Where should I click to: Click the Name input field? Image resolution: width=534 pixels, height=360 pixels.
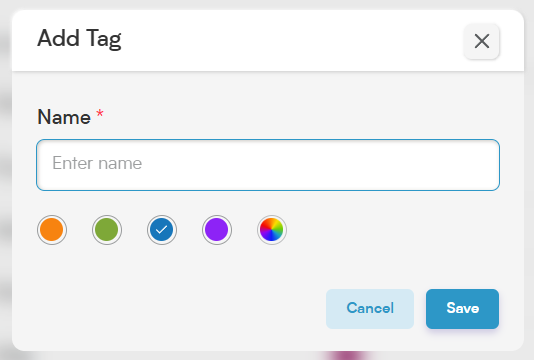(x=268, y=165)
